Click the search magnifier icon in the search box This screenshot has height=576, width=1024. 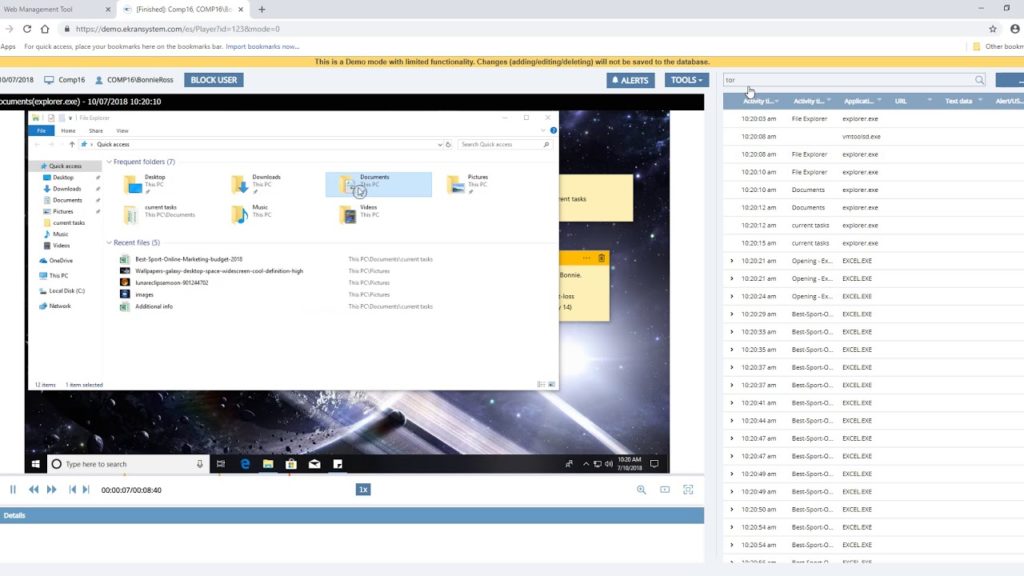(x=979, y=80)
